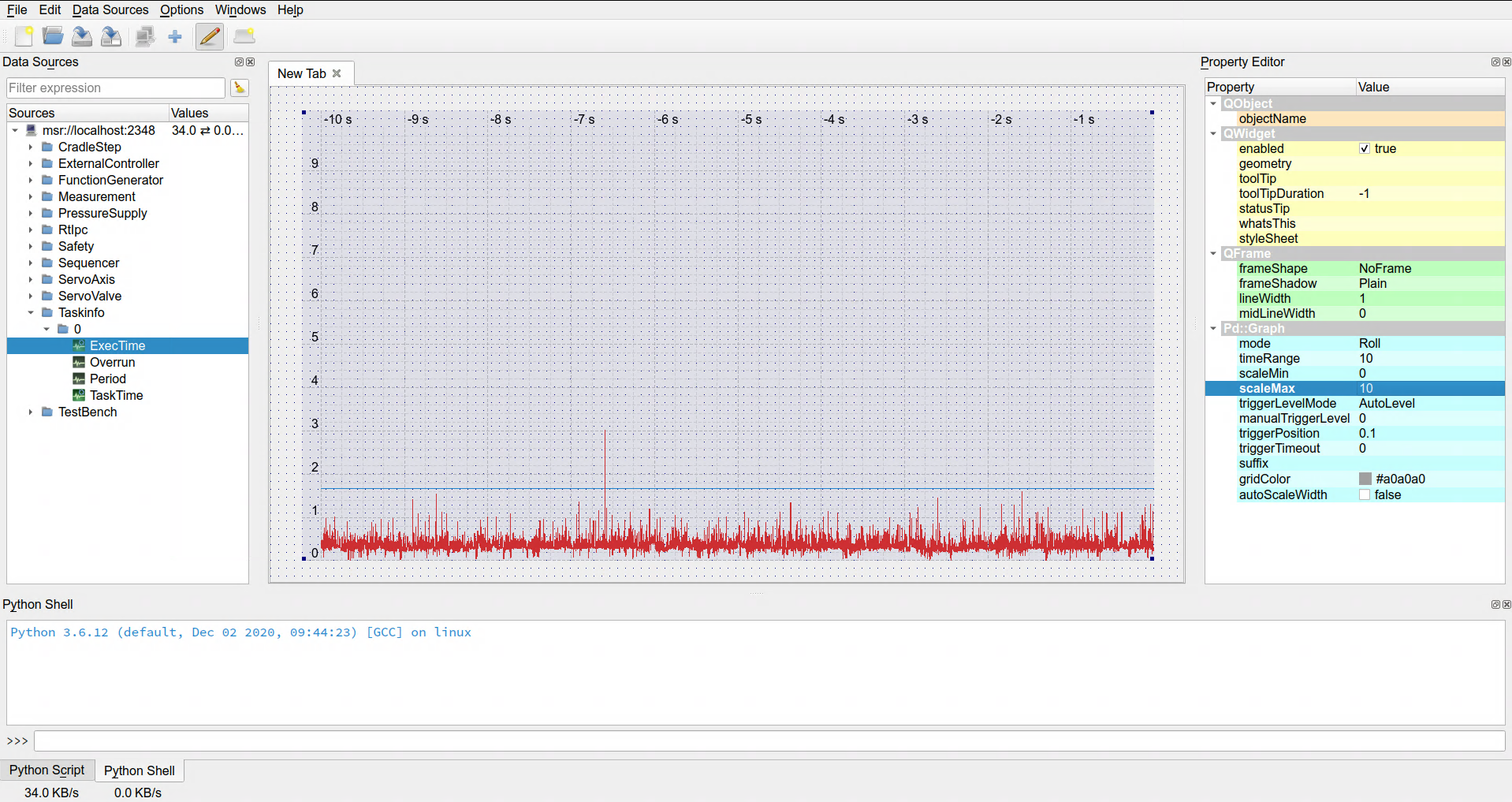Image resolution: width=1512 pixels, height=802 pixels.
Task: Click the Save As toolbar icon
Action: click(111, 36)
